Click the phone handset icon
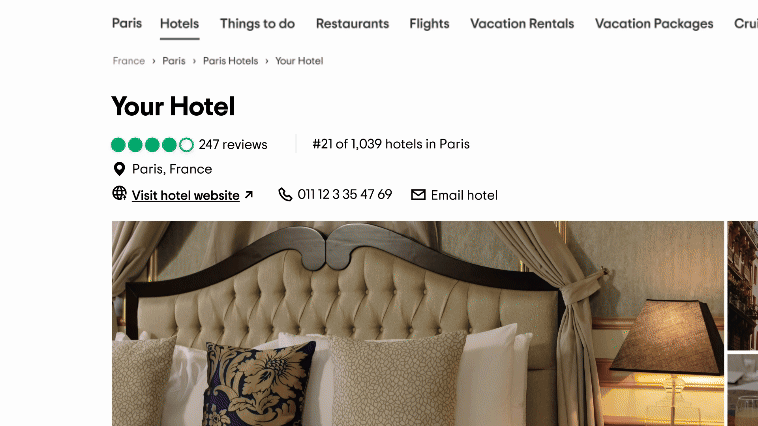 pos(285,194)
